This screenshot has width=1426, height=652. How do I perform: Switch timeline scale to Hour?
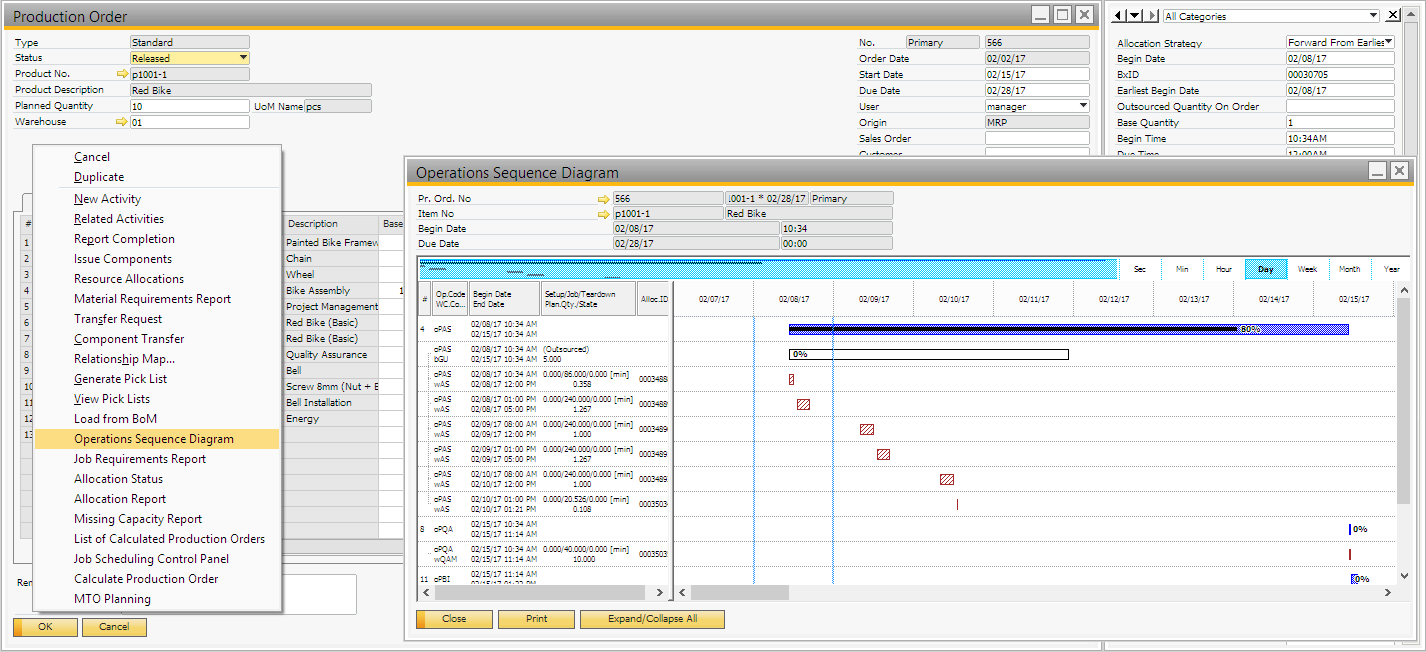[1223, 269]
